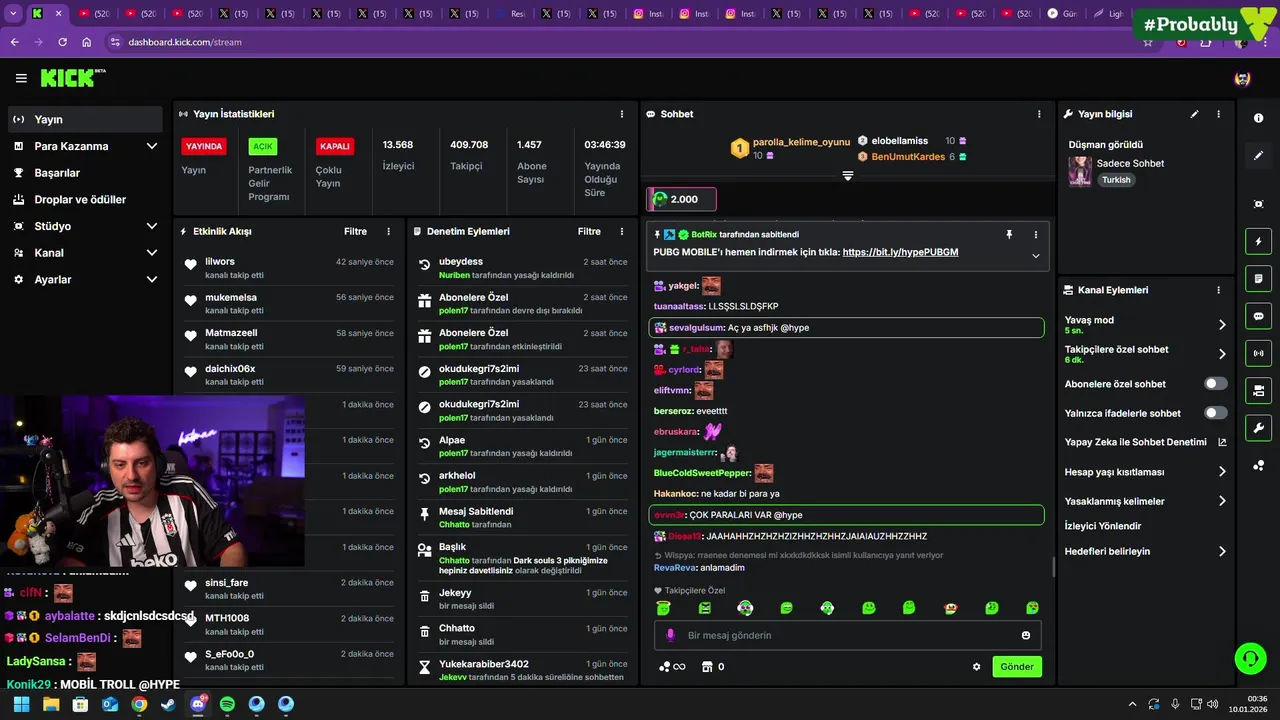Open the emoji picker in chat input
The height and width of the screenshot is (720, 1280).
pyautogui.click(x=1026, y=635)
